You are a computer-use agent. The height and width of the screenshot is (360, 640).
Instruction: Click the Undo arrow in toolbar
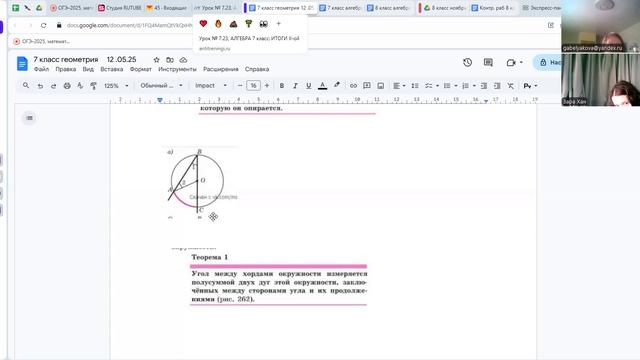pos(40,86)
